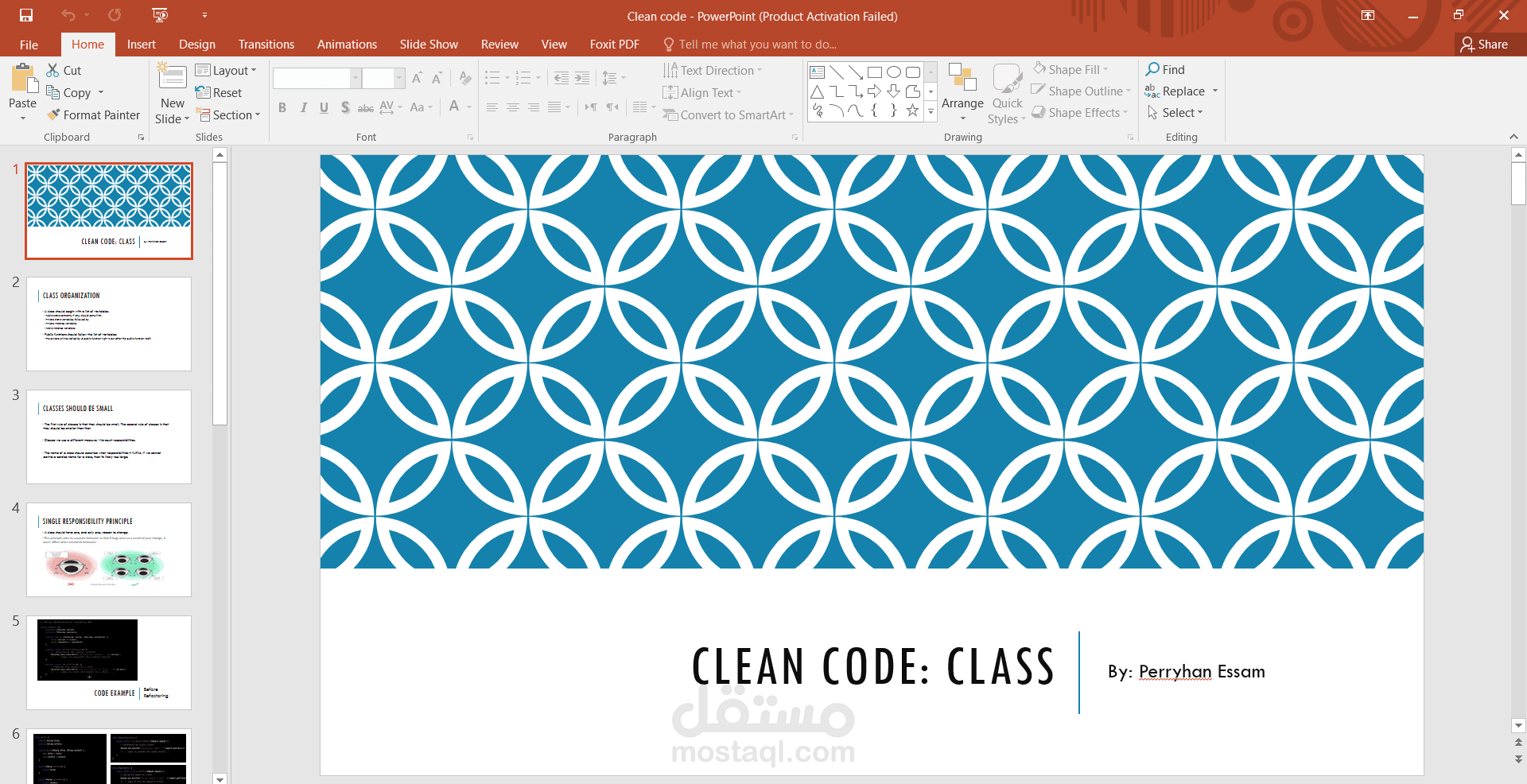
Task: Expand the Shape Fill options
Action: click(x=1070, y=69)
